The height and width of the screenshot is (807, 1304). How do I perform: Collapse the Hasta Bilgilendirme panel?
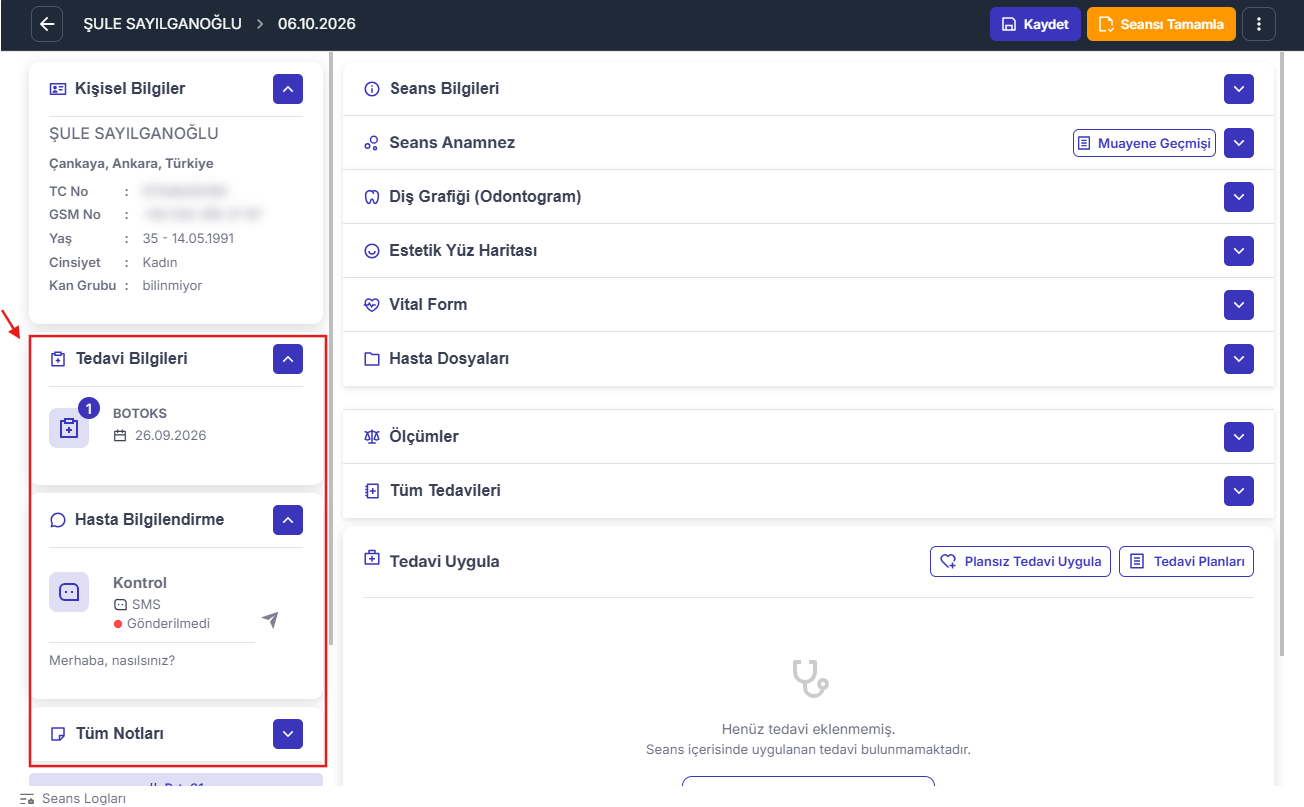pos(288,520)
